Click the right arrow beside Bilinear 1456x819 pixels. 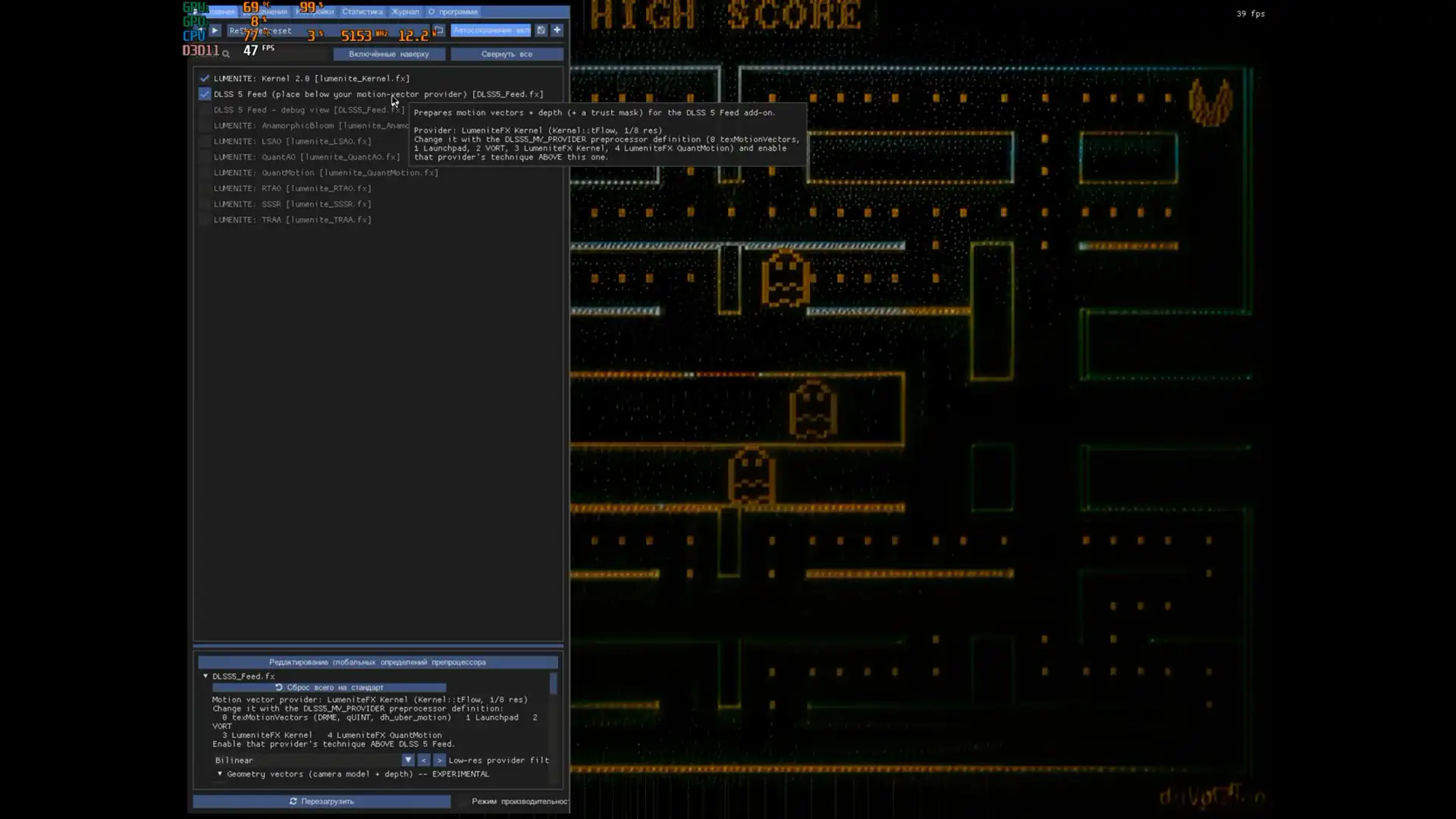[x=439, y=760]
